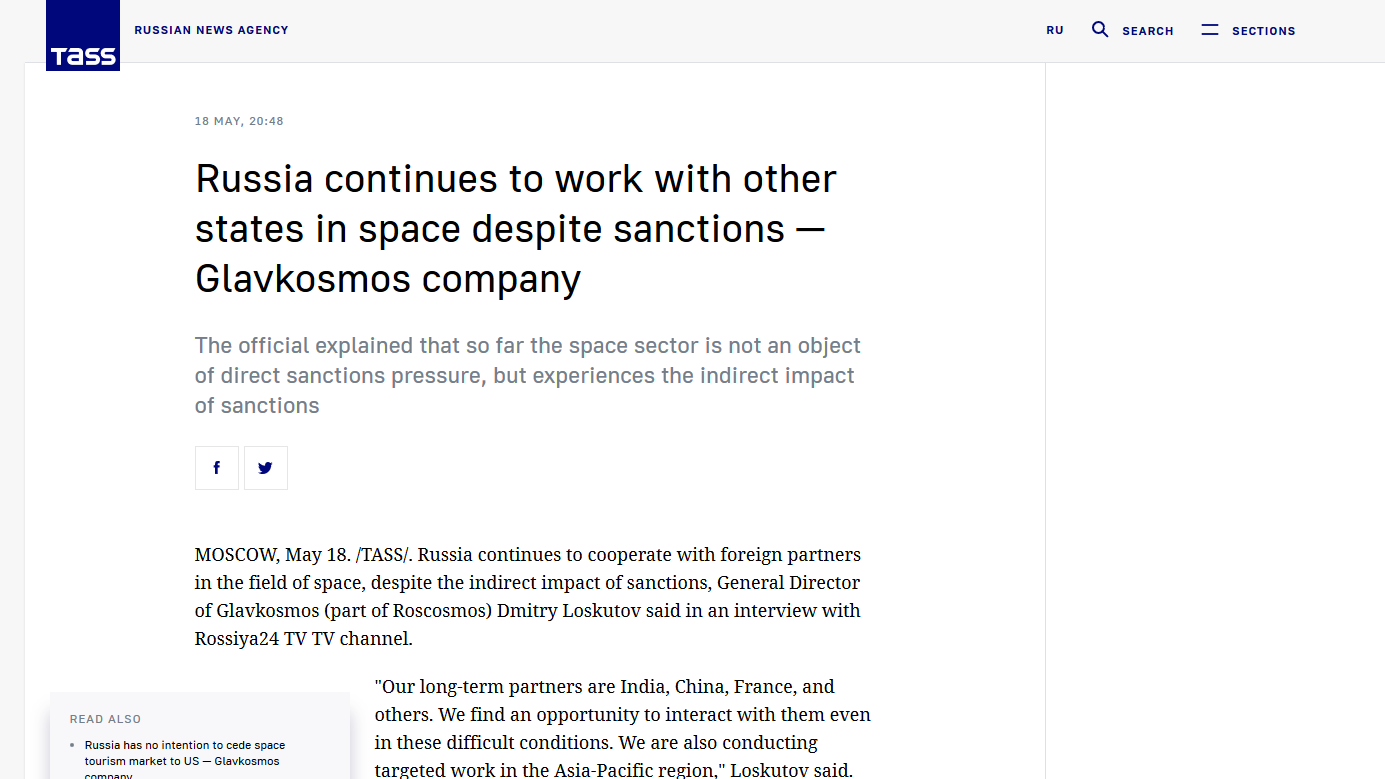The width and height of the screenshot is (1385, 779).
Task: Open 'Russia has no intention to cede' link
Action: click(x=185, y=761)
